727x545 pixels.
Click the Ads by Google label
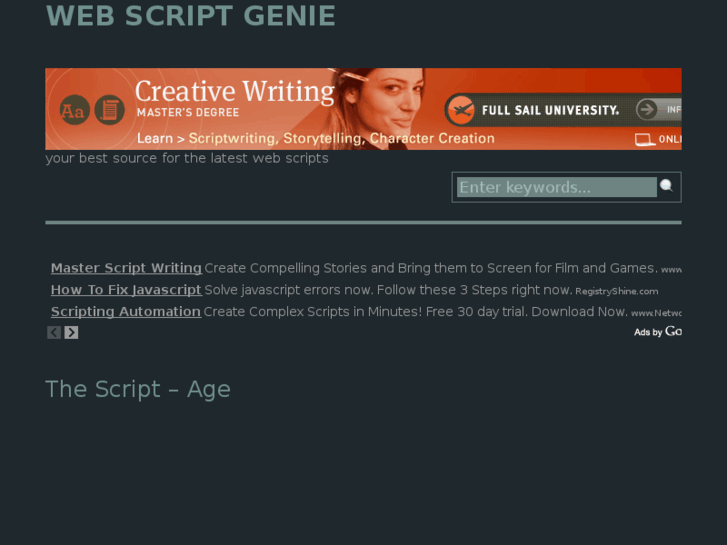657,332
